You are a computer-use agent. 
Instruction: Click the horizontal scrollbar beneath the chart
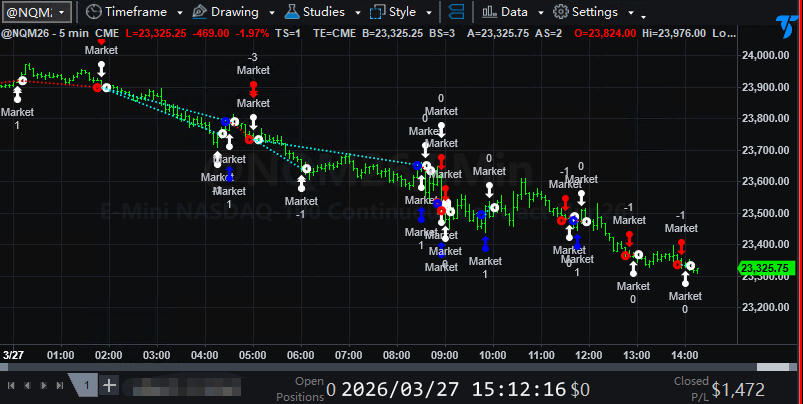point(400,368)
